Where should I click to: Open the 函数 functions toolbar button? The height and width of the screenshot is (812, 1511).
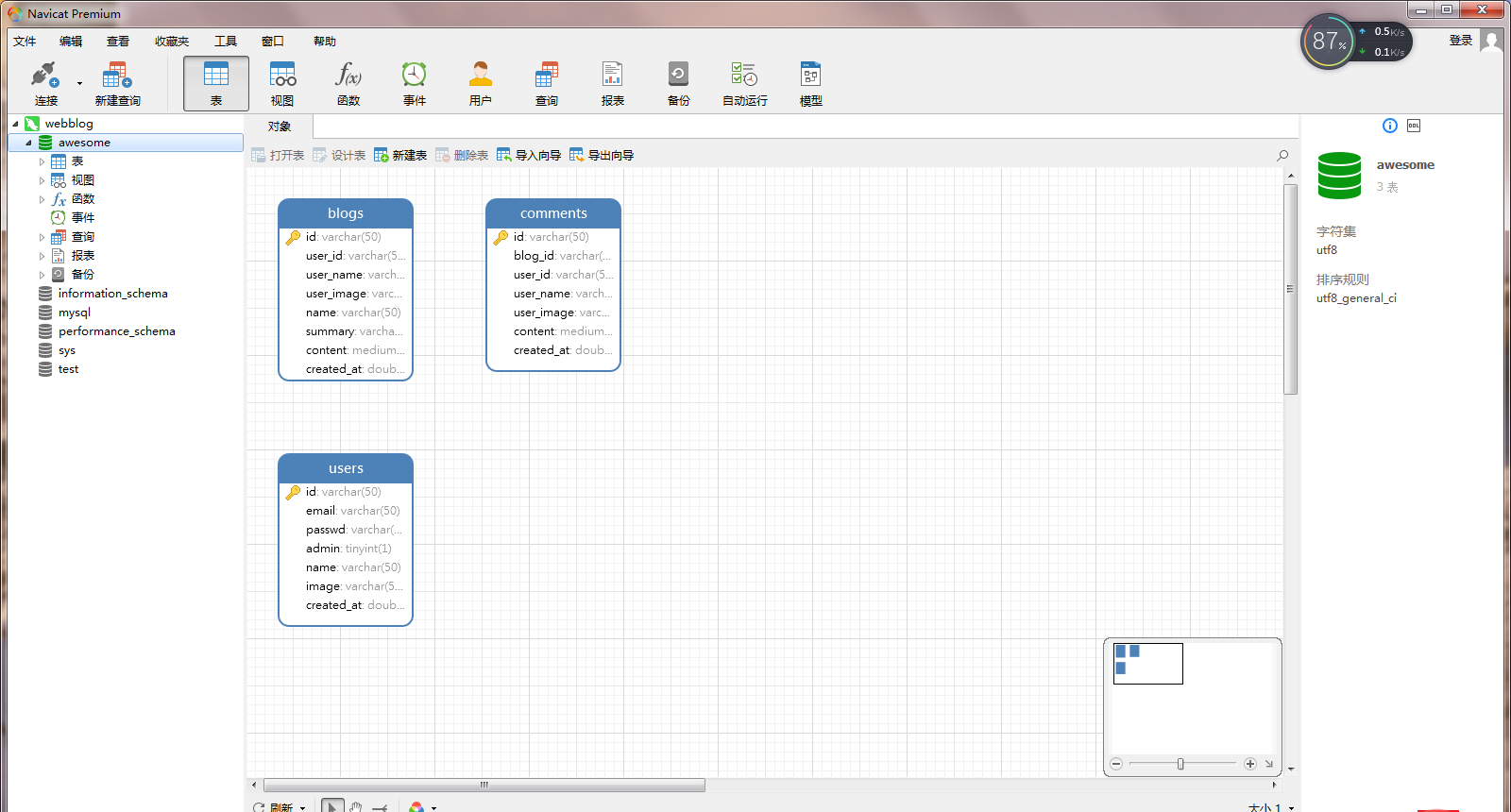[x=348, y=83]
